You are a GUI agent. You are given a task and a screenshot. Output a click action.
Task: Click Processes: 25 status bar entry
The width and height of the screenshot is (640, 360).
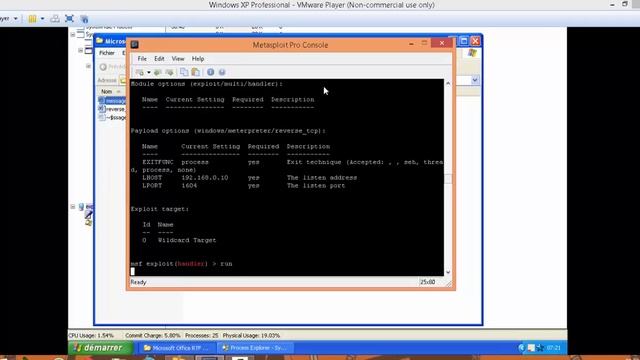click(201, 336)
